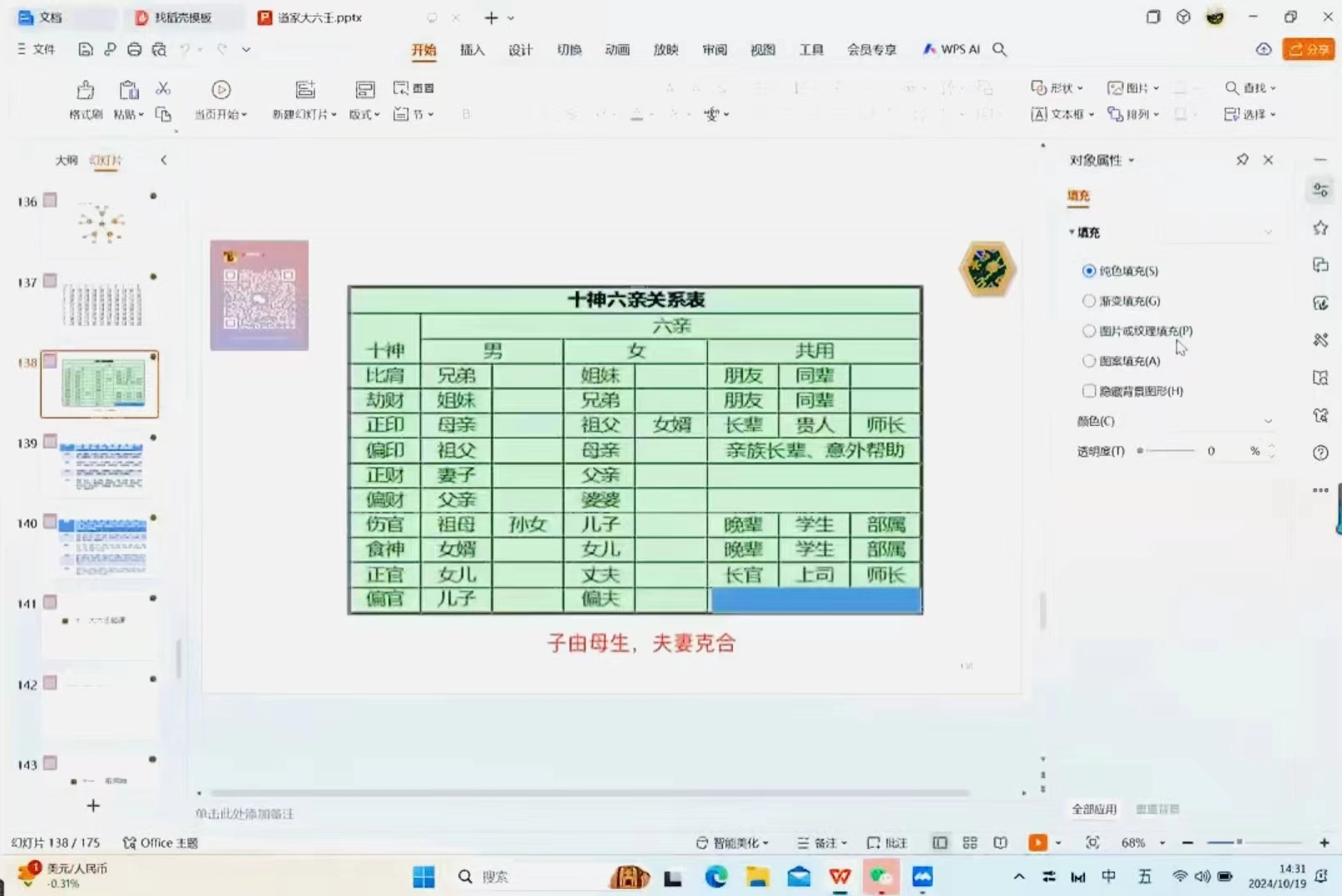The image size is (1342, 896).
Task: Open the 版式 dropdown
Action: 364,114
